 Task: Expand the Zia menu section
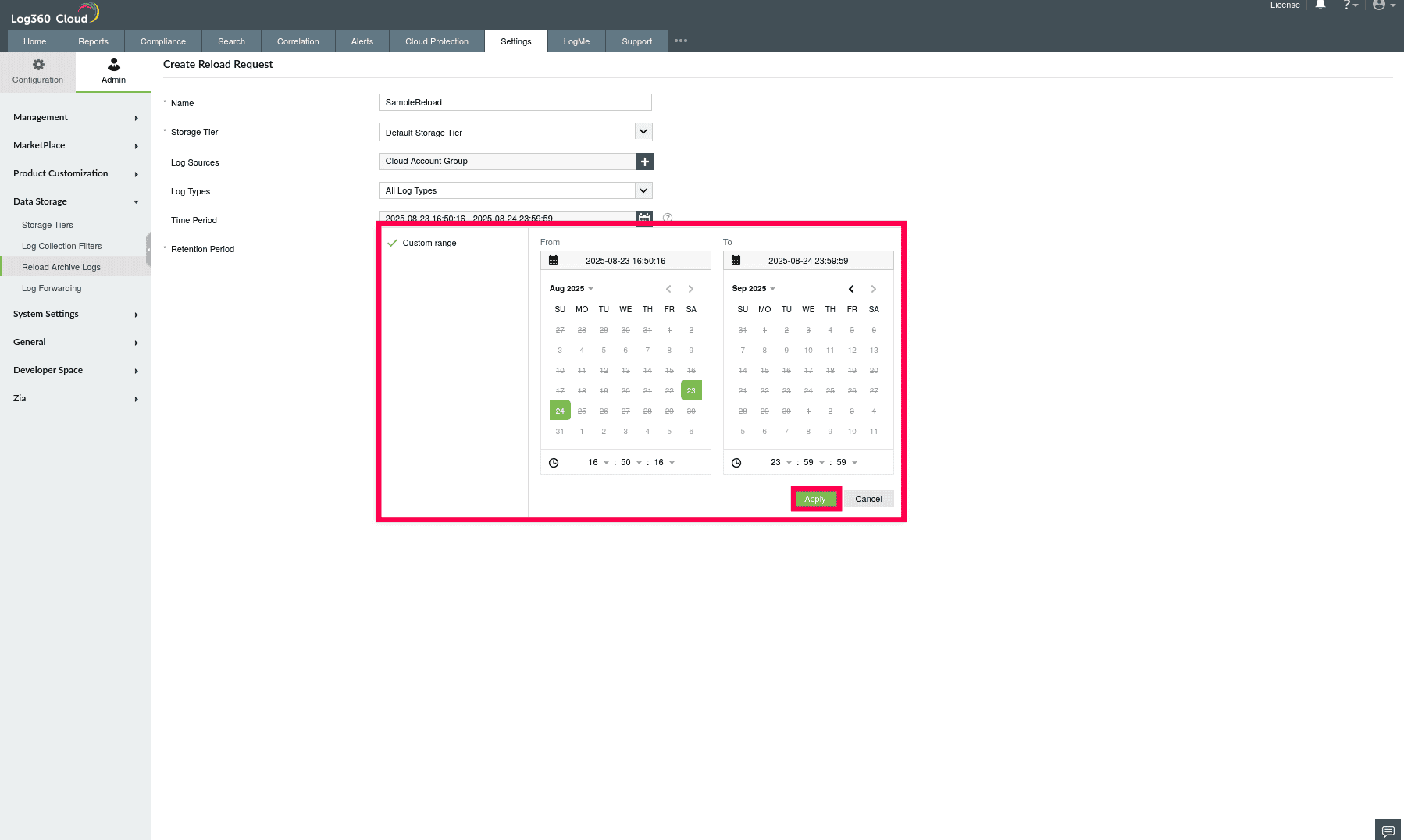76,398
